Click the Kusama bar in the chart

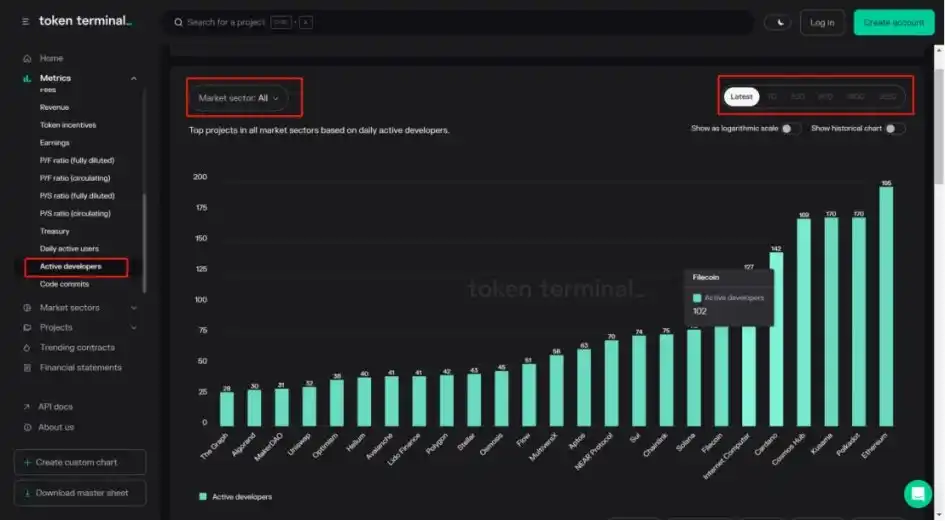coord(831,322)
